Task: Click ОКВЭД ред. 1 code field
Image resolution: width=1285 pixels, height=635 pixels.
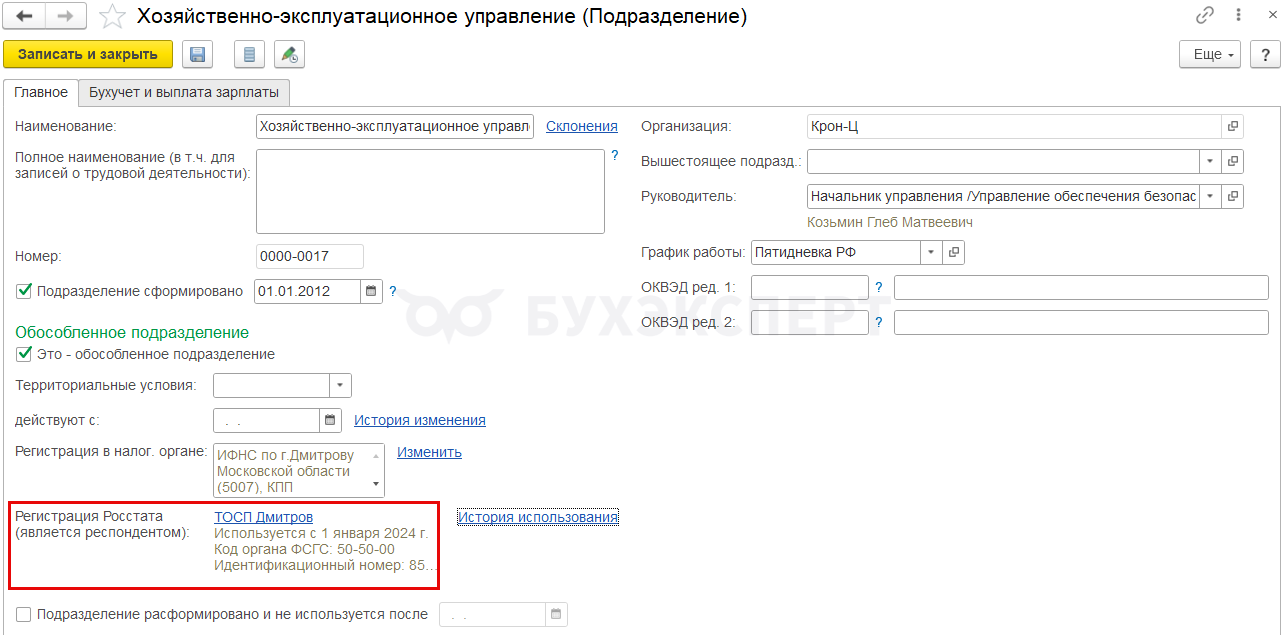Action: 810,287
